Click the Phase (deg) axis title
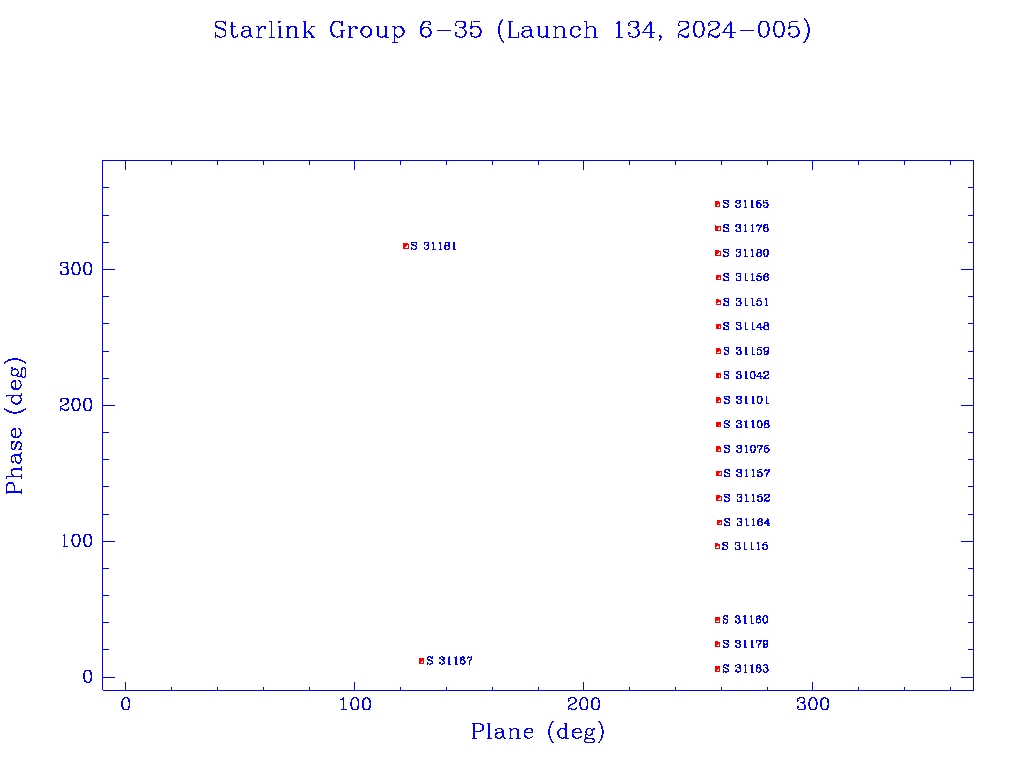The height and width of the screenshot is (768, 1024). coord(15,425)
